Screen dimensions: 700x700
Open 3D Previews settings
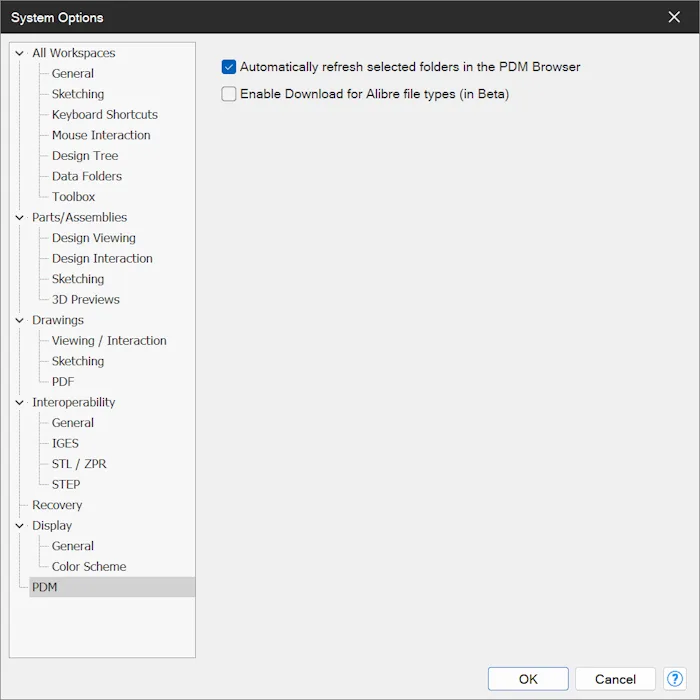click(x=85, y=299)
